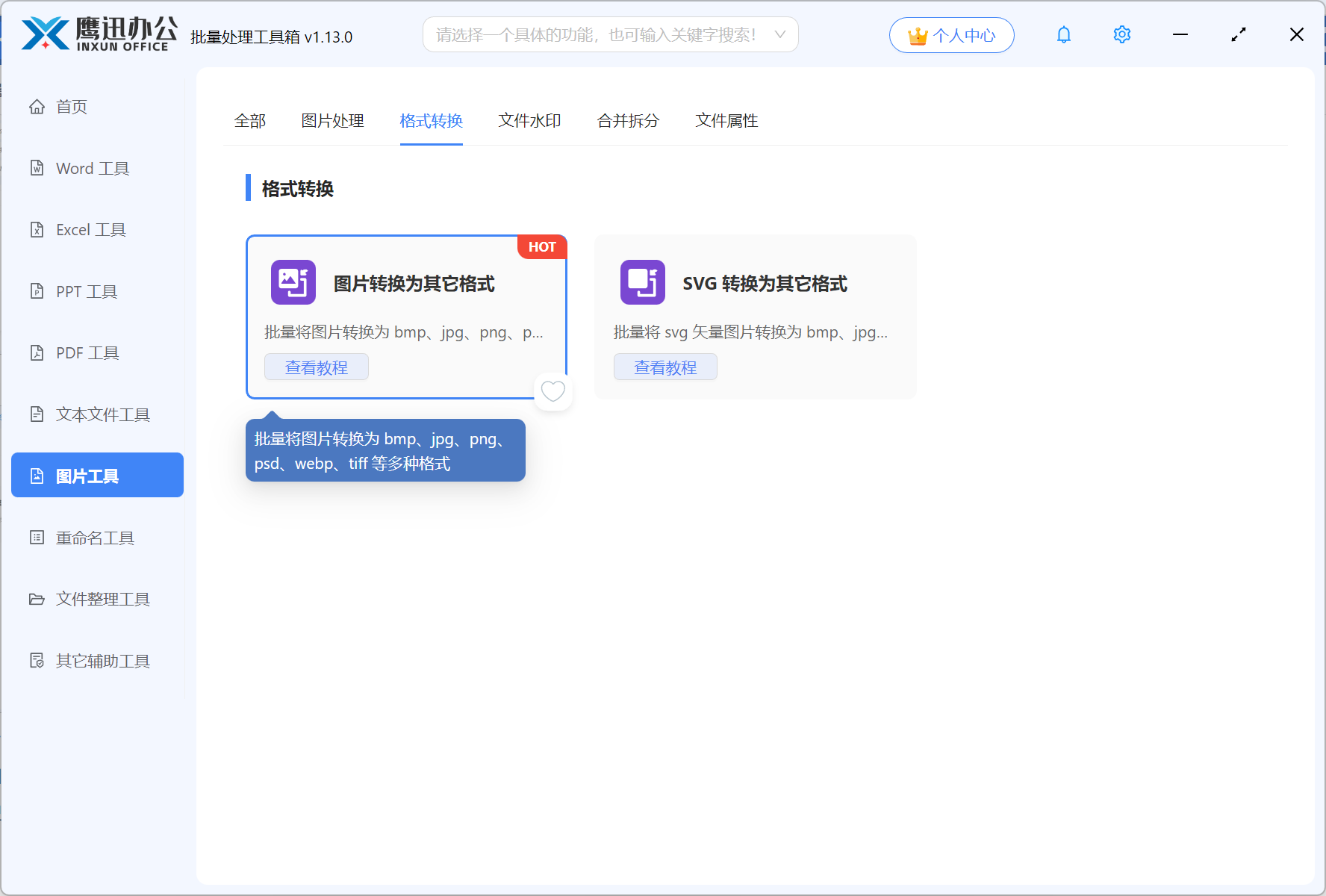Open 文本文件工具 in the sidebar
This screenshot has width=1326, height=896.
pos(102,414)
